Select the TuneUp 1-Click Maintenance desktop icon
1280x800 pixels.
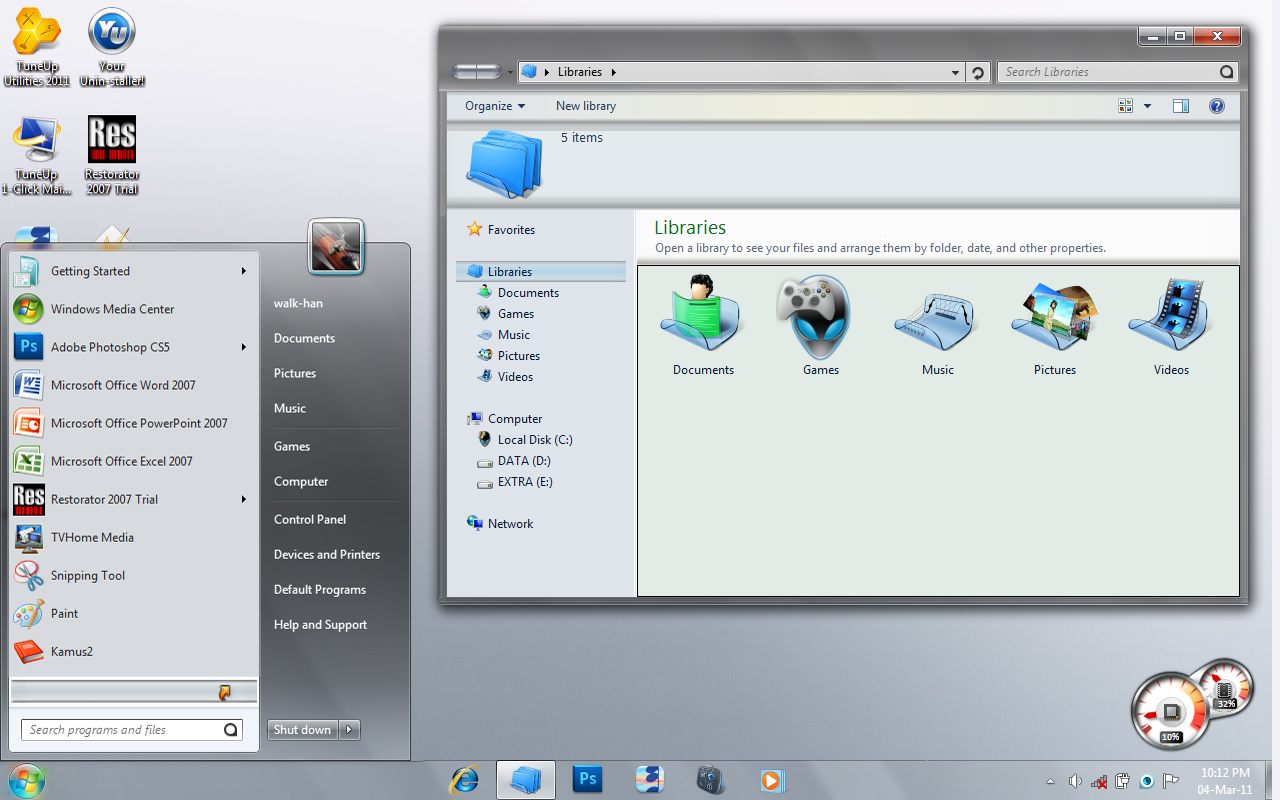coord(37,155)
